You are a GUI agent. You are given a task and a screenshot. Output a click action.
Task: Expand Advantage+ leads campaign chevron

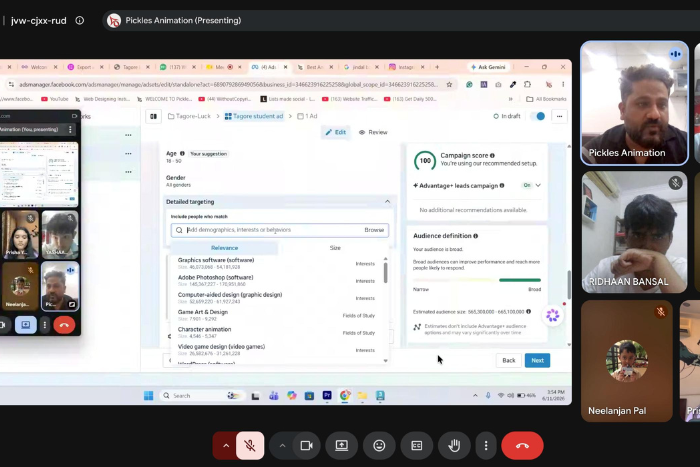point(538,185)
